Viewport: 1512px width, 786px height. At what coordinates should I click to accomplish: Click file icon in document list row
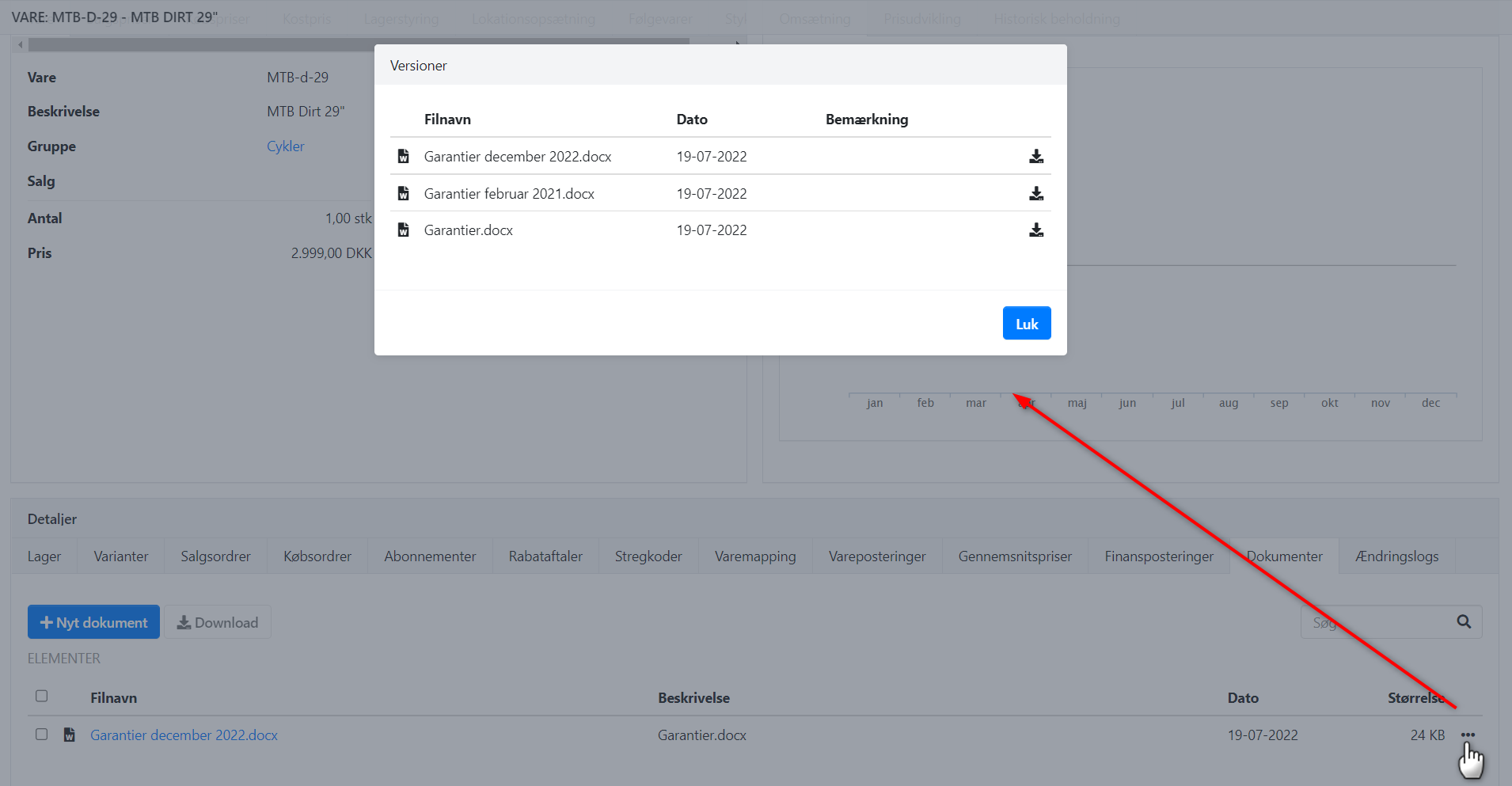[x=70, y=735]
